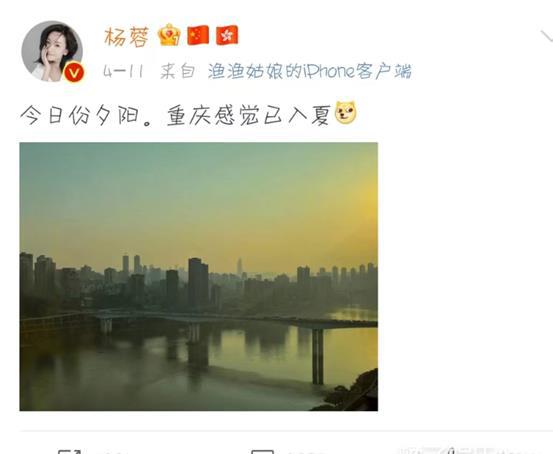
Task: Click the China flag icon
Action: (x=198, y=35)
